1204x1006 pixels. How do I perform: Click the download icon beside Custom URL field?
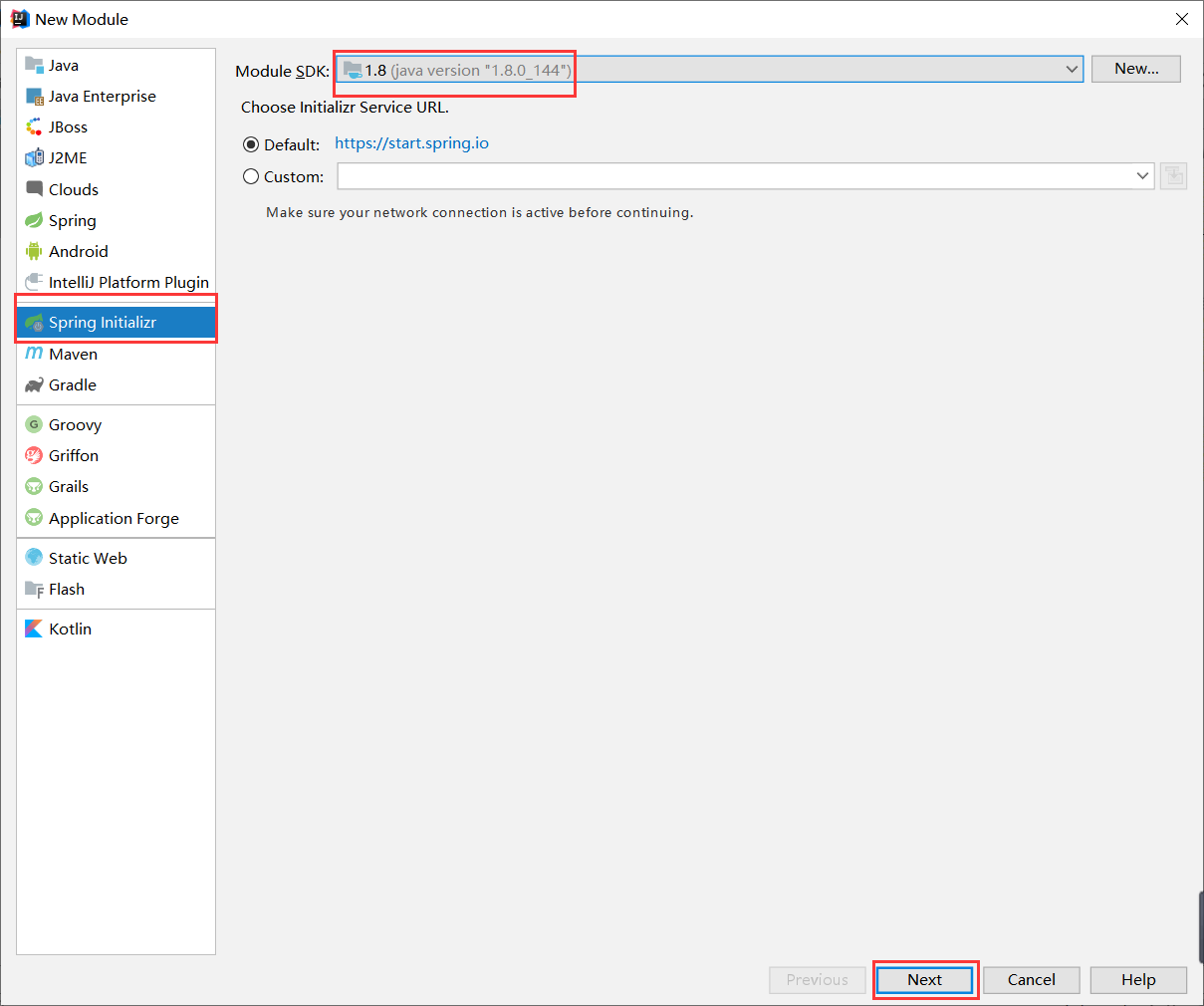(x=1174, y=176)
